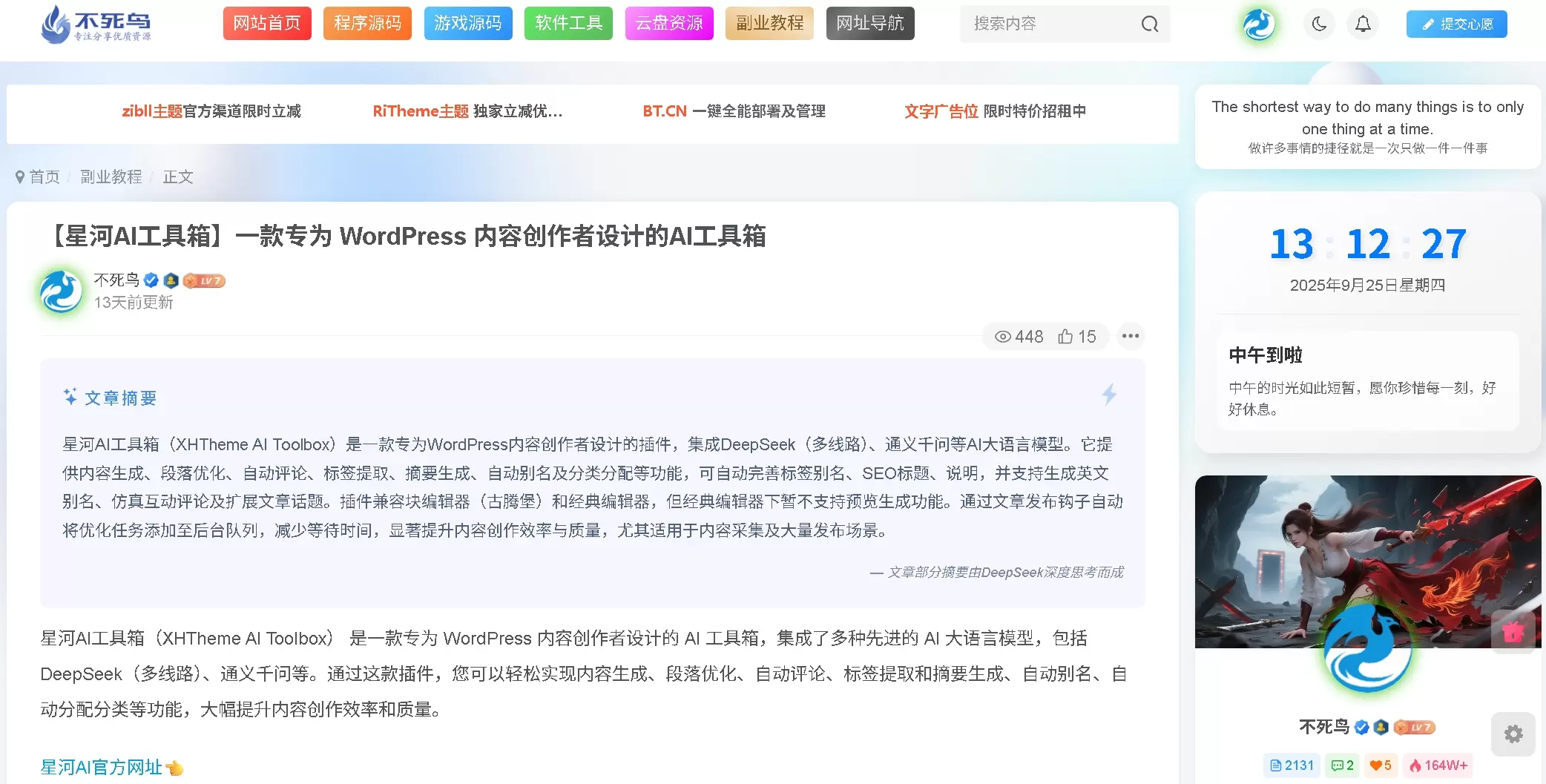Viewport: 1546px width, 784px height.
Task: Click lightning icon in summary box
Action: pyautogui.click(x=1109, y=395)
